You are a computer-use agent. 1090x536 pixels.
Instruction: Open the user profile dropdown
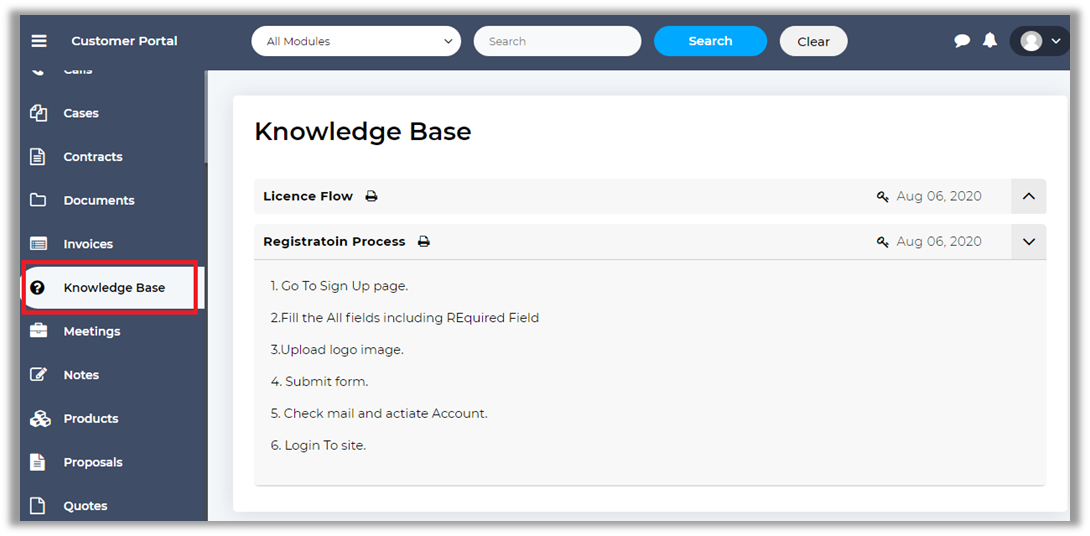pos(1041,41)
